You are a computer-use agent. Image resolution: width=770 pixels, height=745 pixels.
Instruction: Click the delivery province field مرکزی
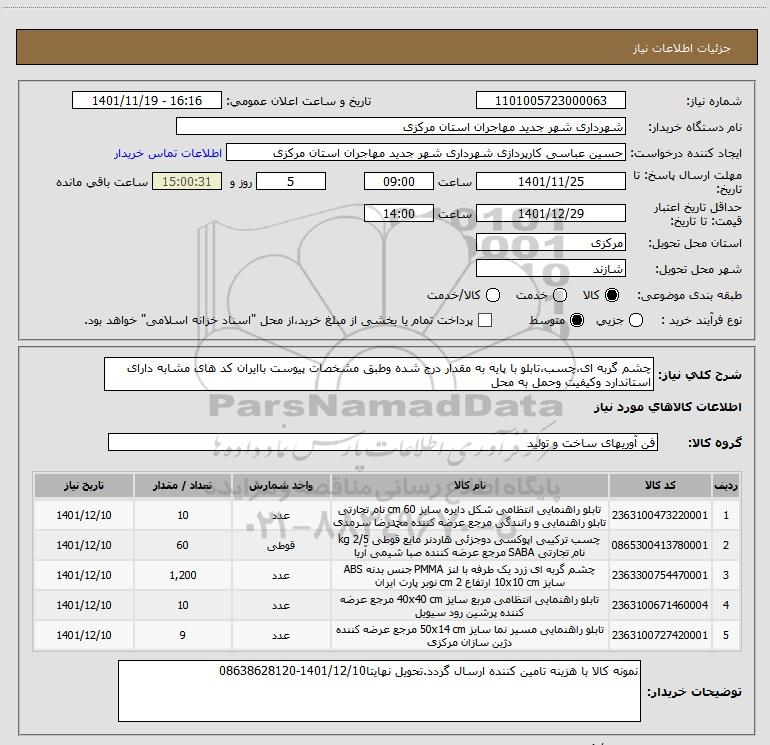pos(550,243)
